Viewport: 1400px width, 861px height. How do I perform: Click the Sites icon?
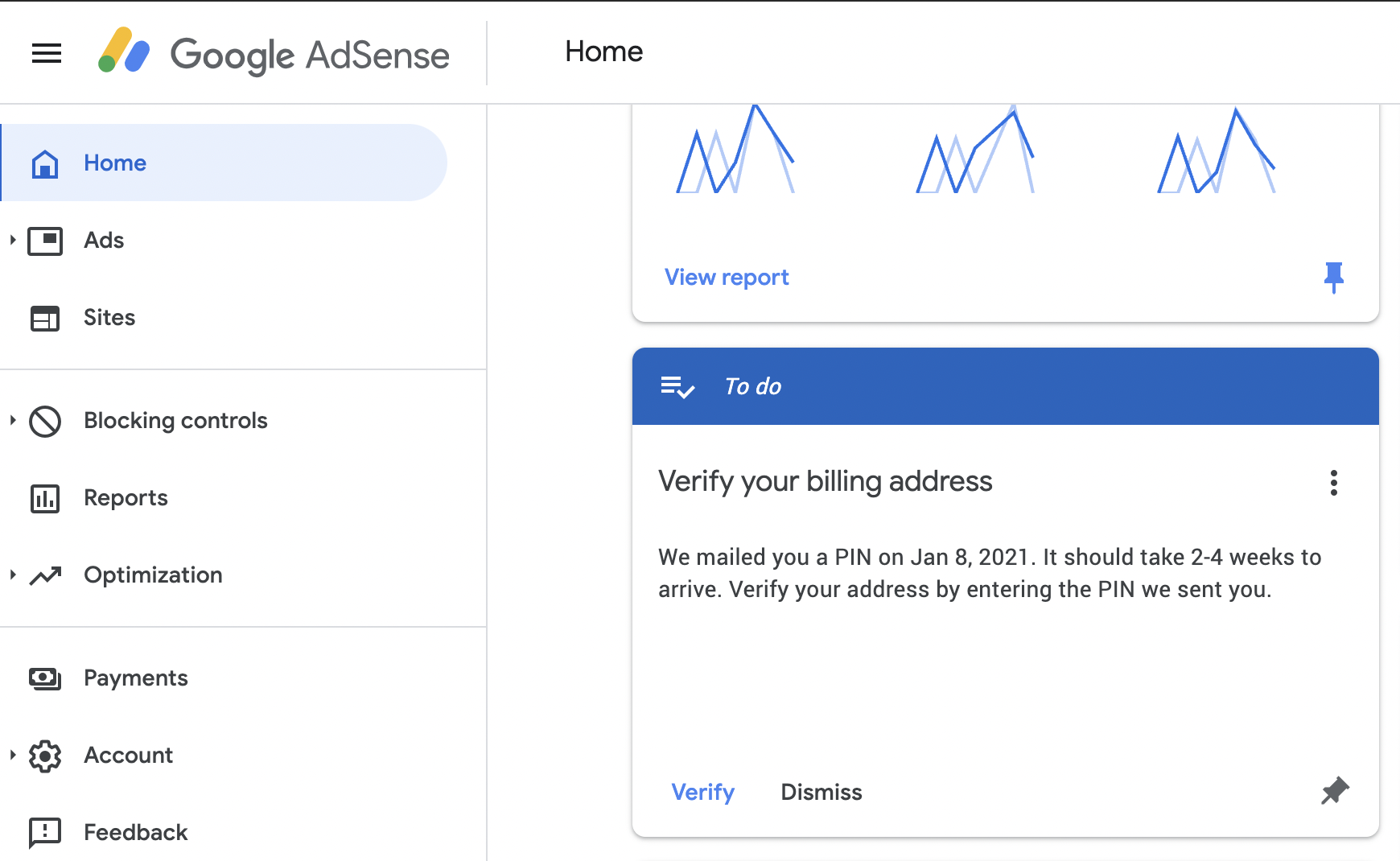(45, 317)
